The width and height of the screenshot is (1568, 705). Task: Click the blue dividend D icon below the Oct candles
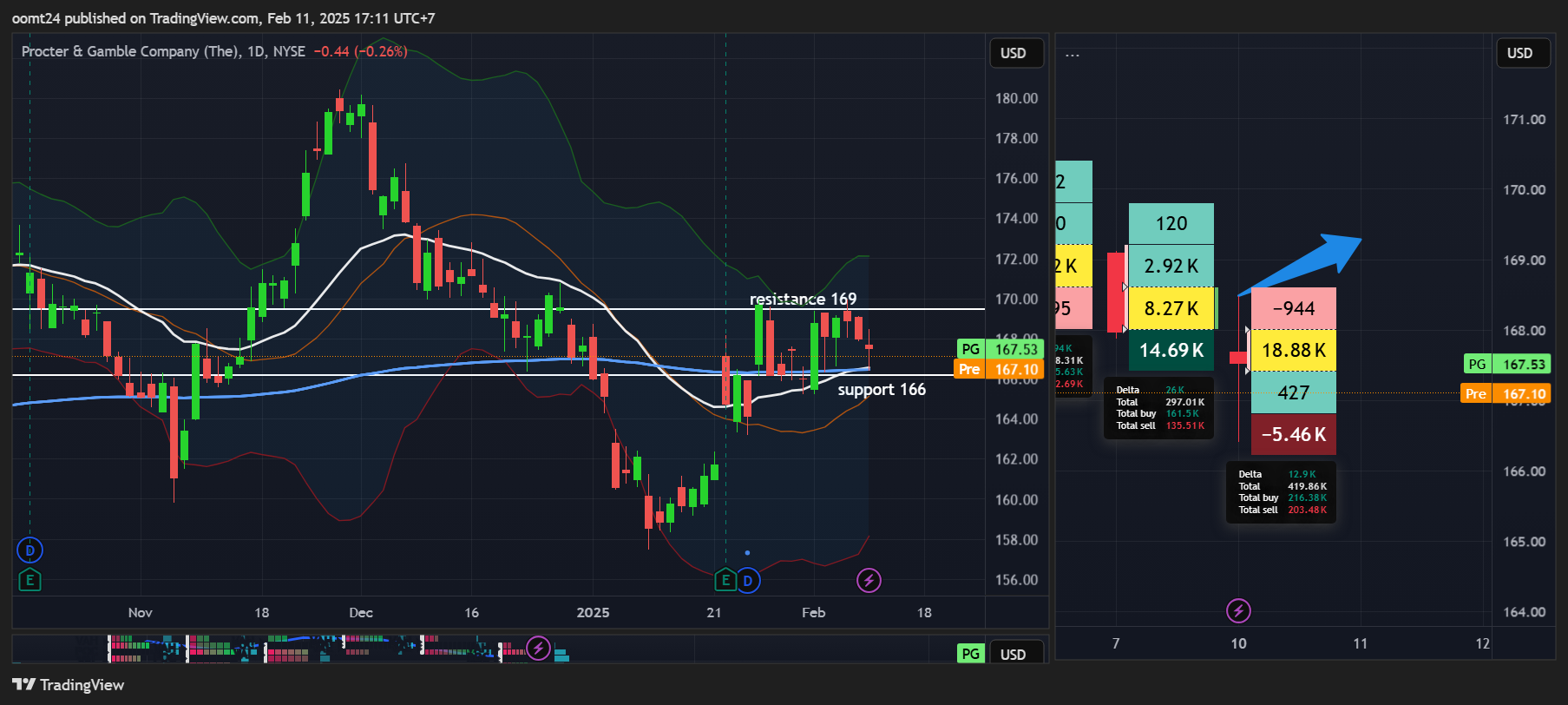(30, 550)
